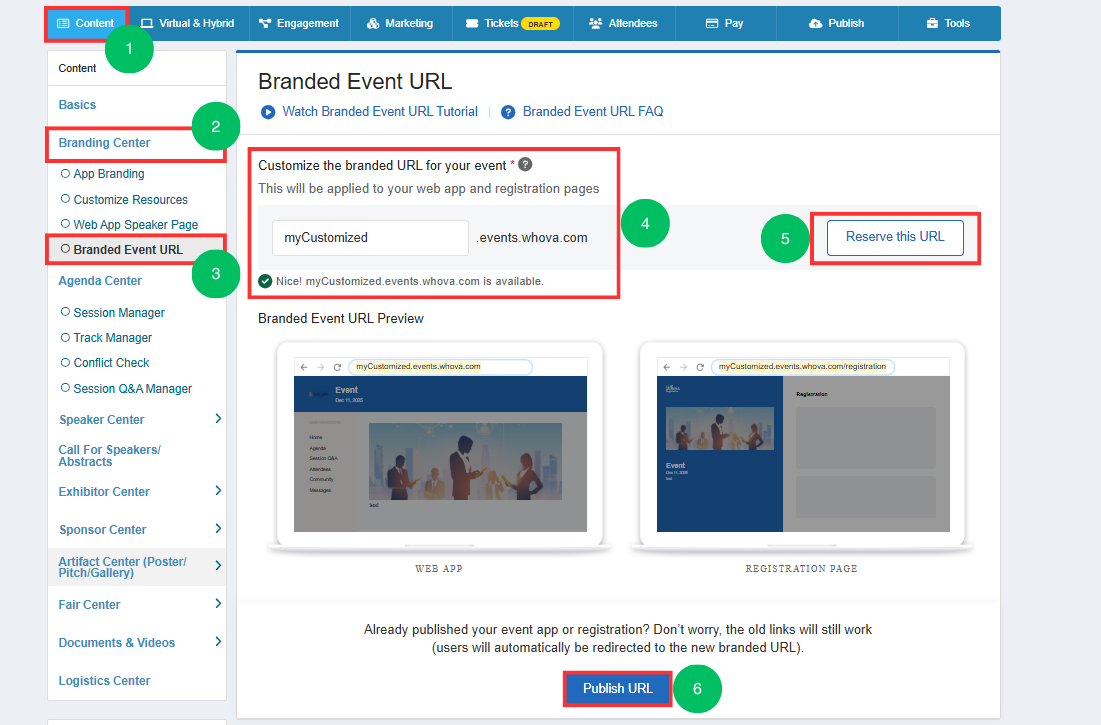
Task: Expand Fair Center chevron
Action: (218, 604)
